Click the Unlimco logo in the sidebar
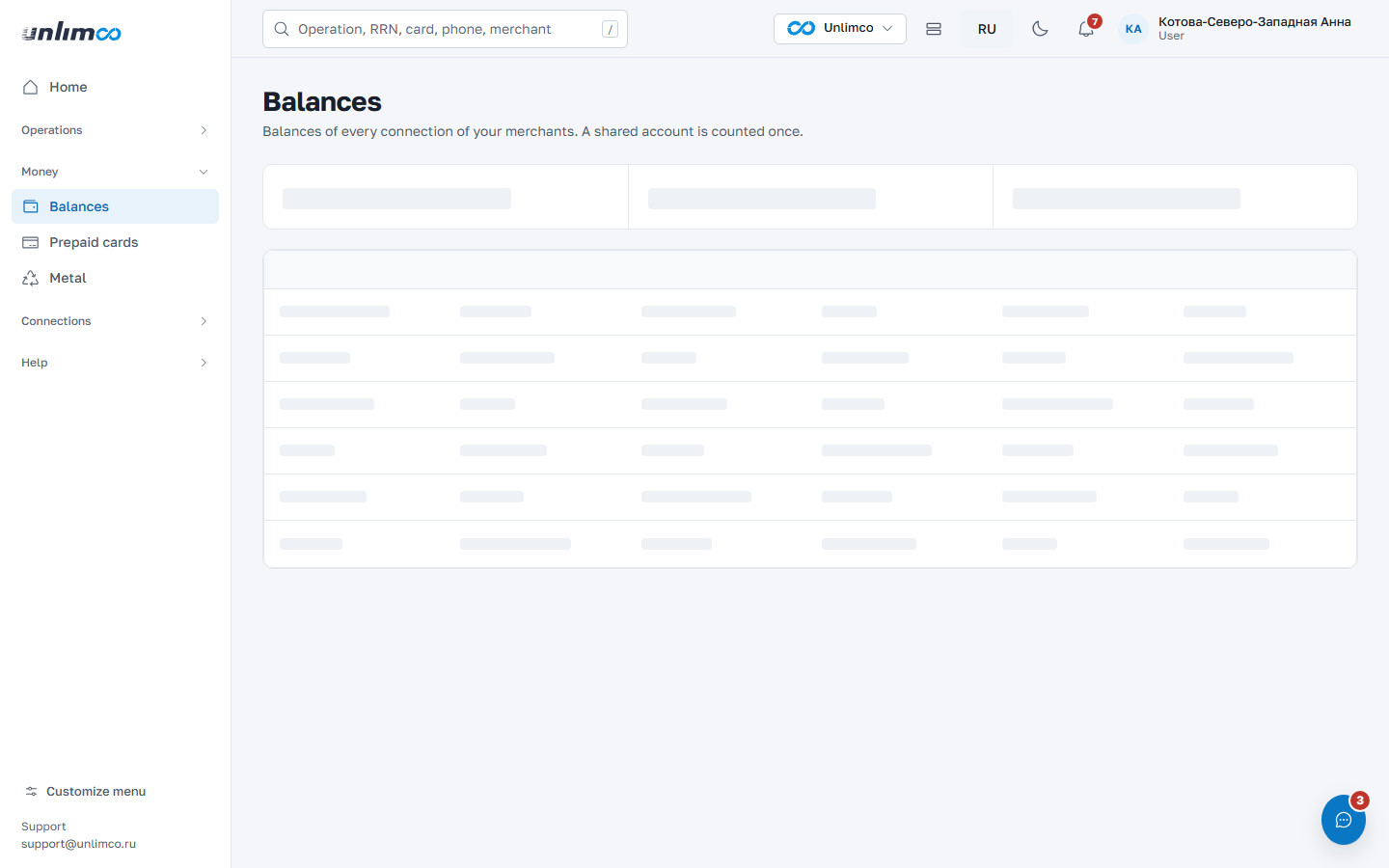This screenshot has width=1389, height=868. 71,32
